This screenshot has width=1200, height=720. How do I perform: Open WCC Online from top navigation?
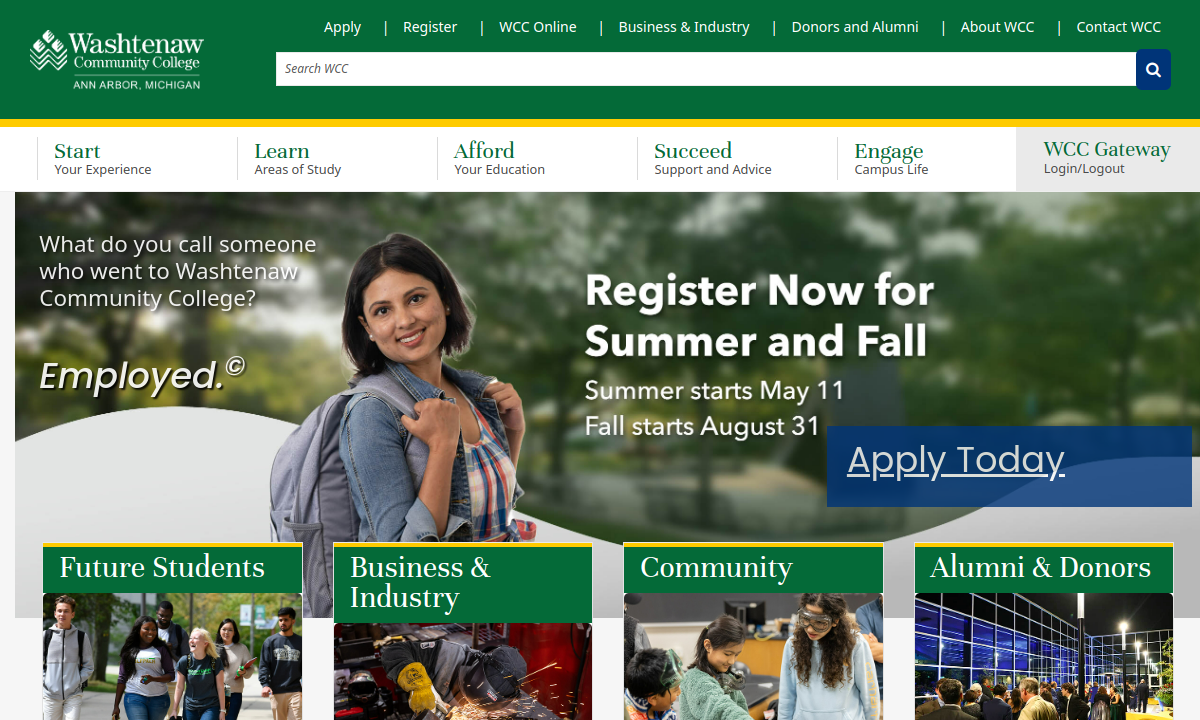click(538, 27)
